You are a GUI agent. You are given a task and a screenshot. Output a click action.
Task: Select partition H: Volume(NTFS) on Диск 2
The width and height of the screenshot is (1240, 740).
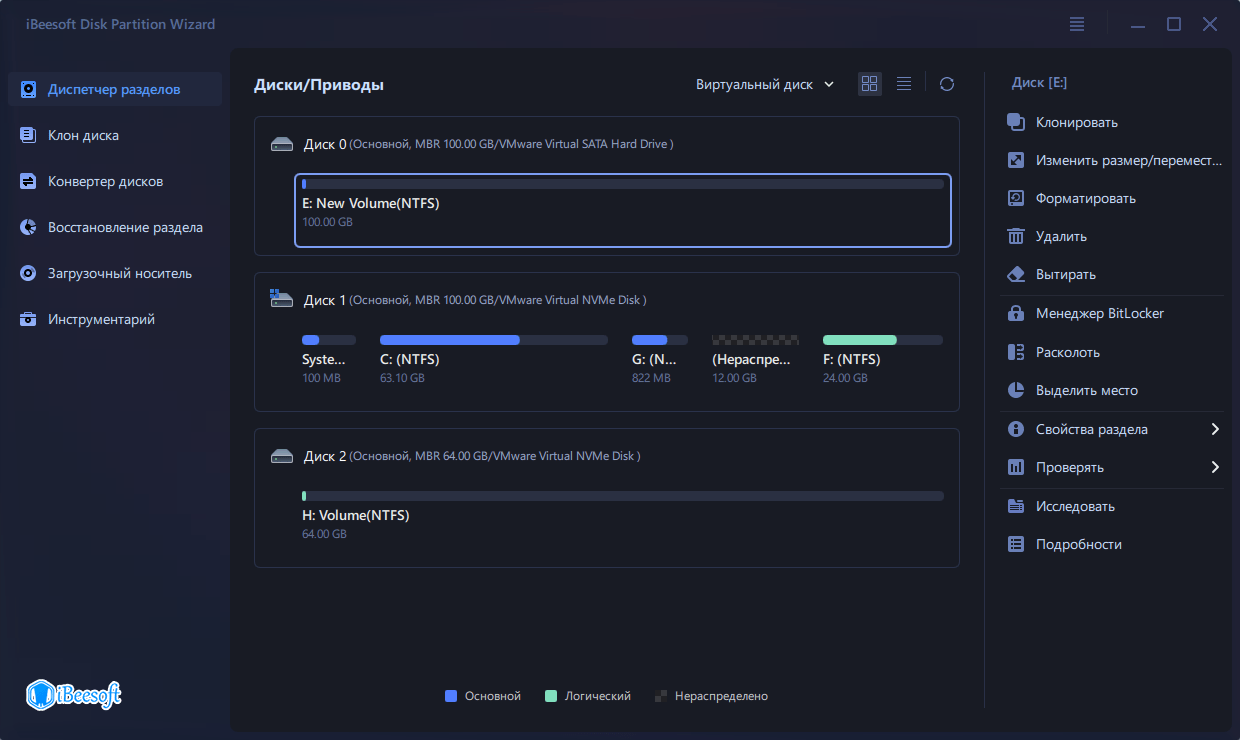click(x=622, y=512)
